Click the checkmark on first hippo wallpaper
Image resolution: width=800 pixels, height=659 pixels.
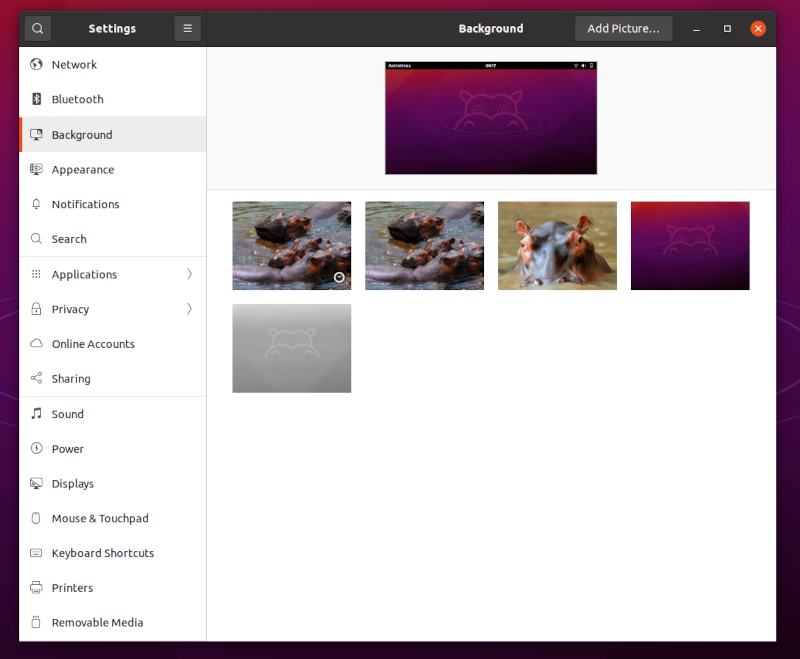tap(339, 277)
